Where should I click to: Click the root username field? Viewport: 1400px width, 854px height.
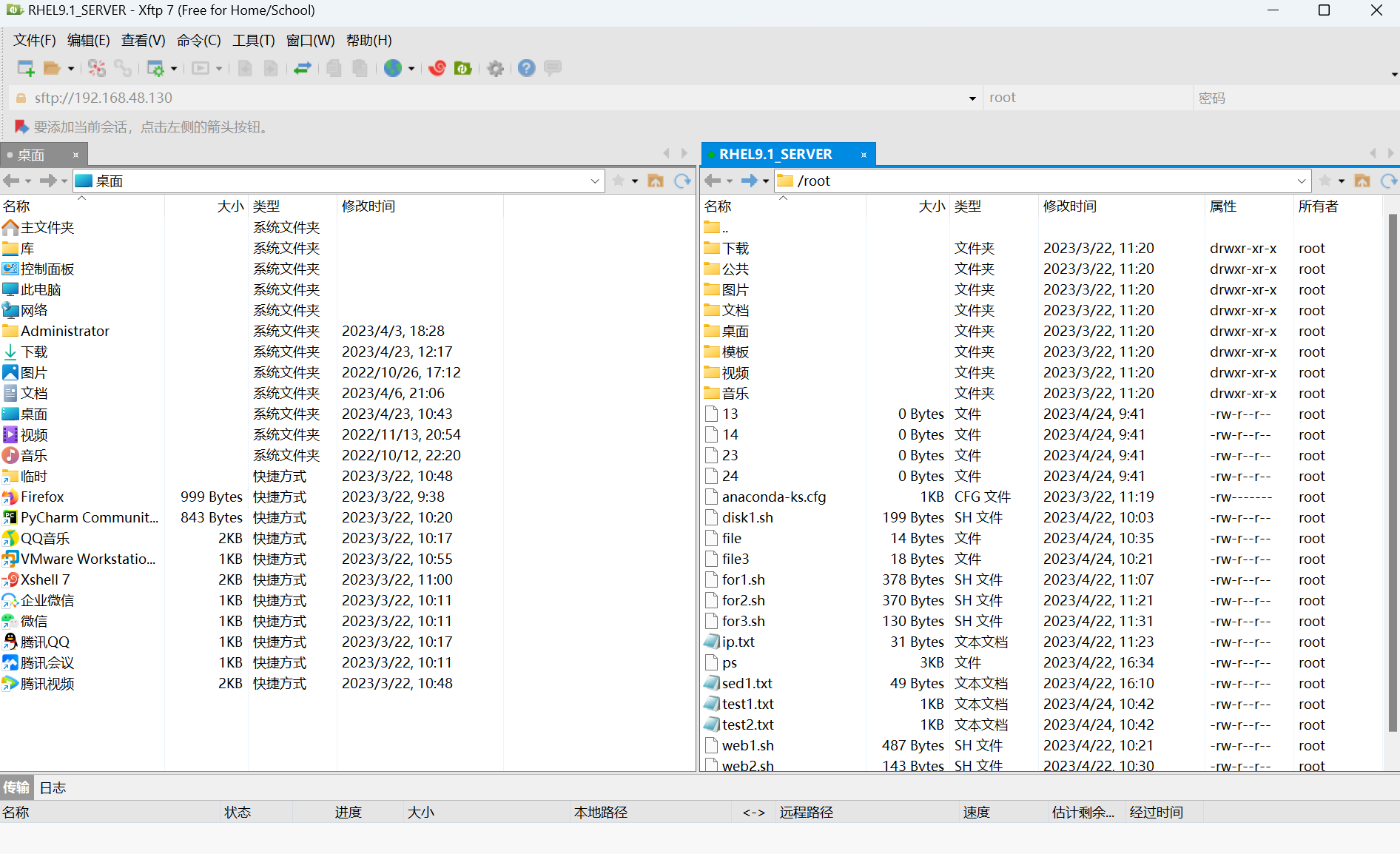(1088, 98)
